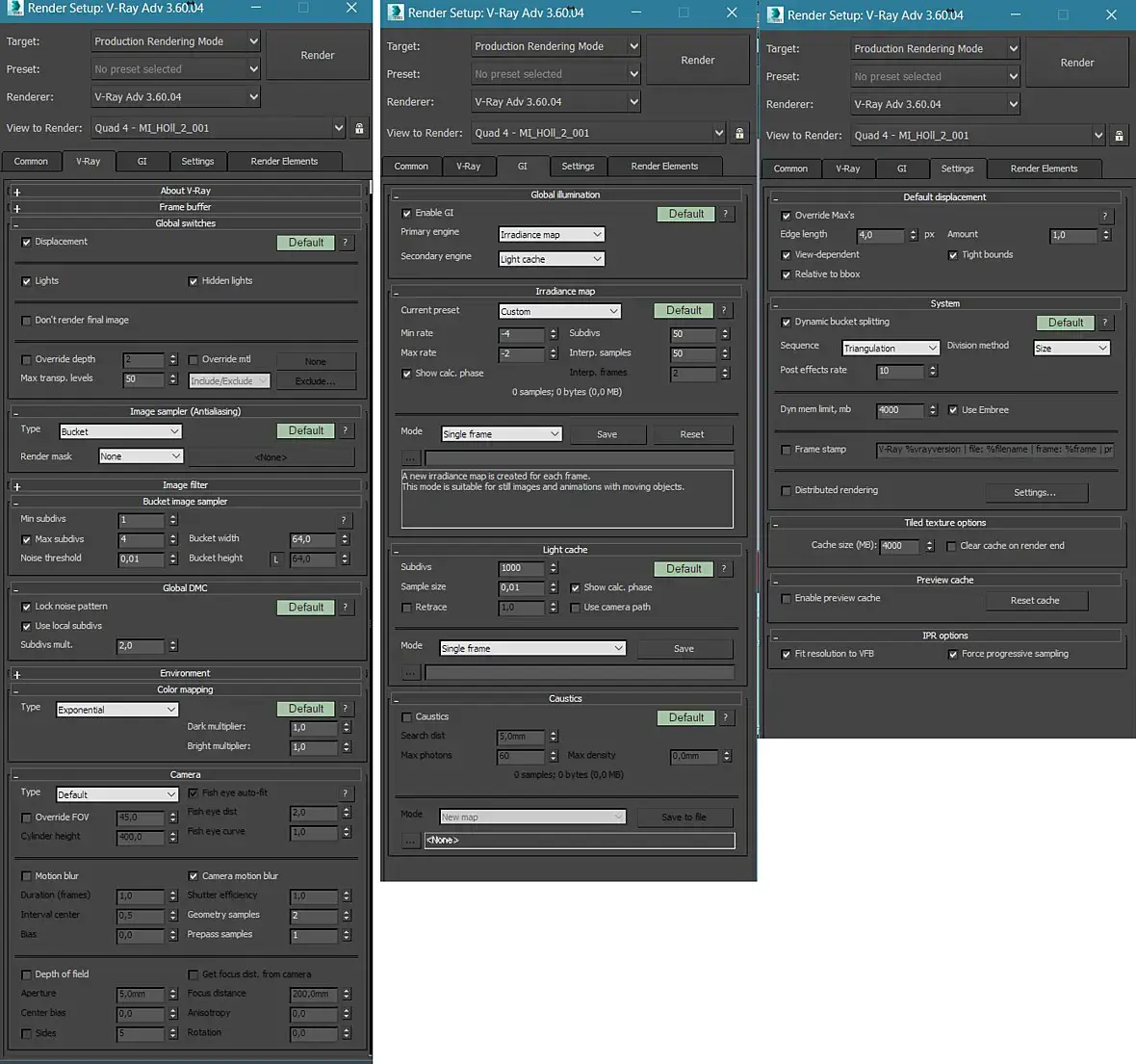Viewport: 1136px width, 1064px height.
Task: Open help for Global switches rollout
Action: [346, 243]
